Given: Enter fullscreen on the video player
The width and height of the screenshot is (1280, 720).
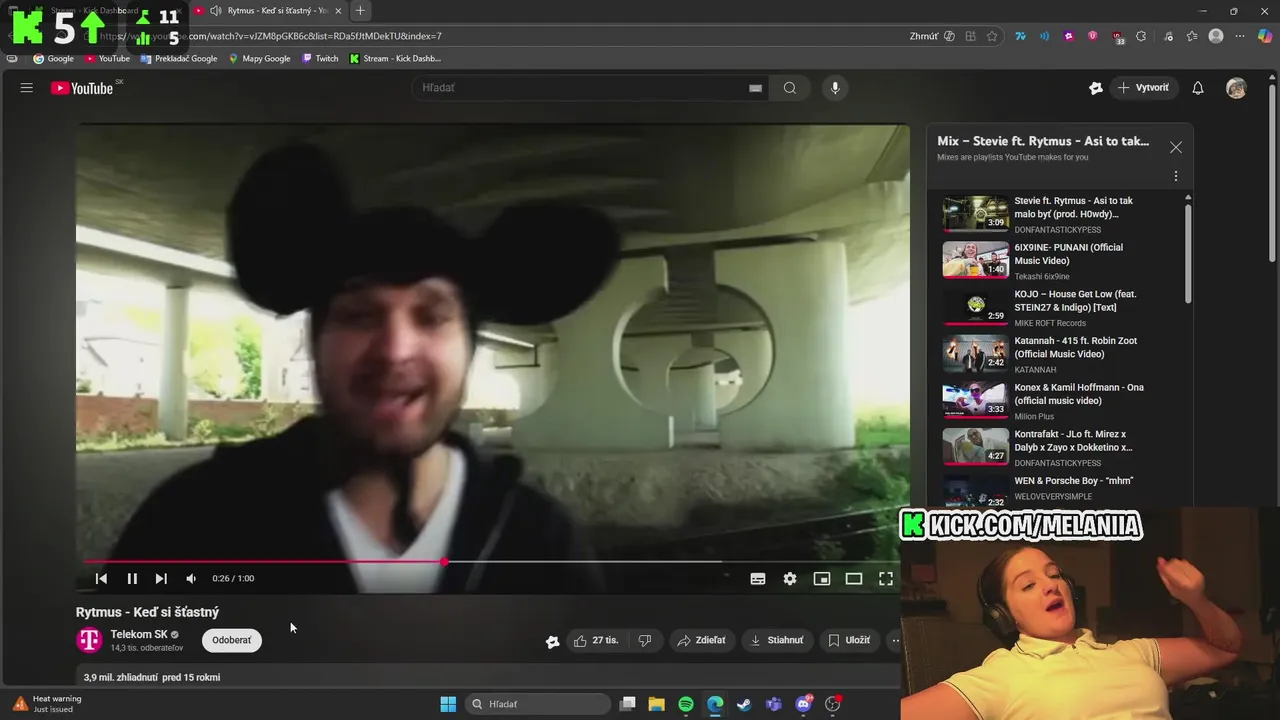Looking at the screenshot, I should 886,578.
